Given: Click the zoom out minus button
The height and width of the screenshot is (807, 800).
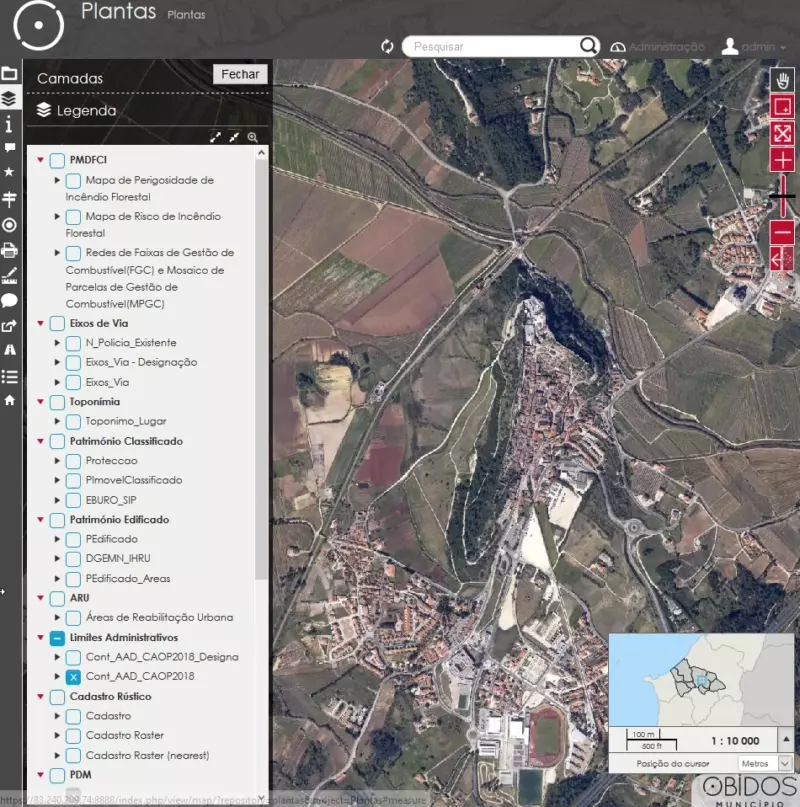Looking at the screenshot, I should tap(782, 233).
